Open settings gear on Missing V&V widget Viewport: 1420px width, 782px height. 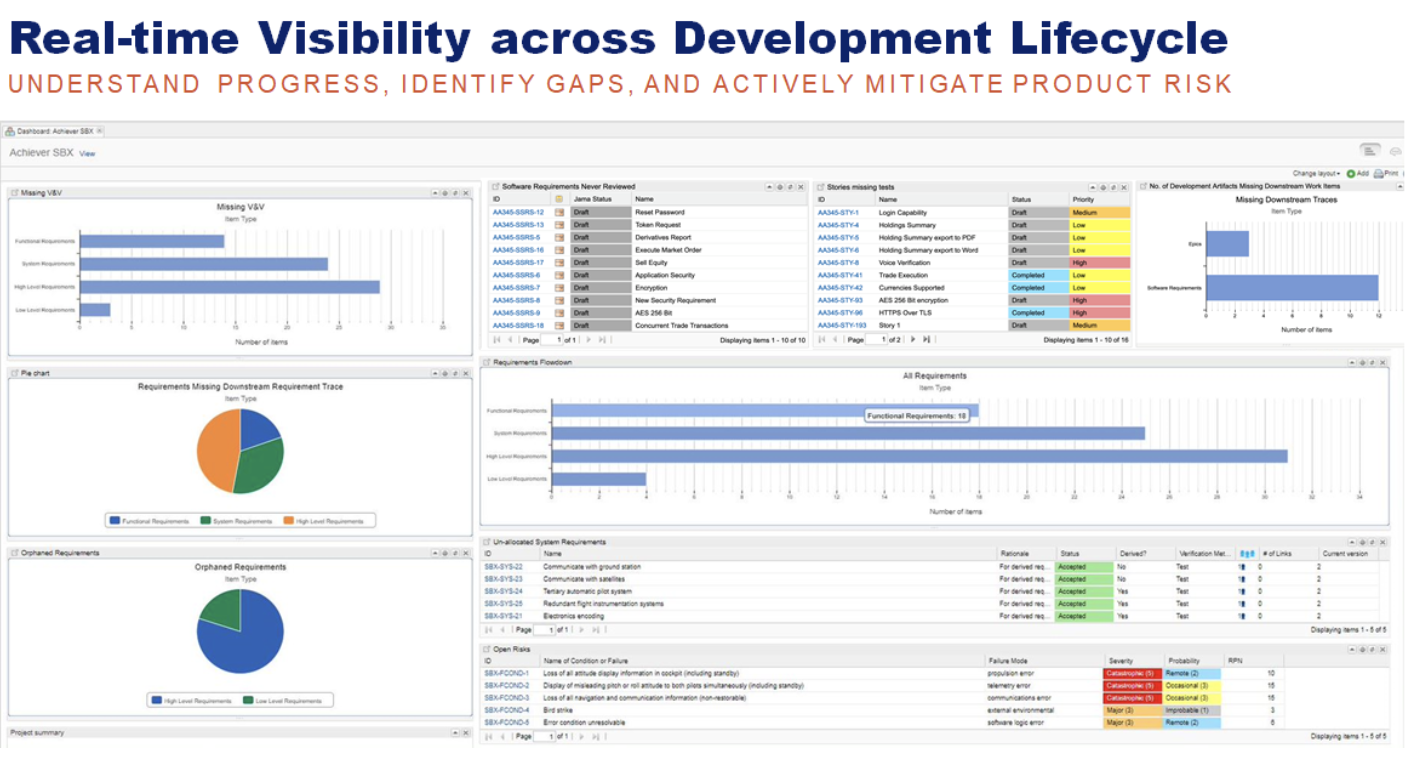pos(444,192)
